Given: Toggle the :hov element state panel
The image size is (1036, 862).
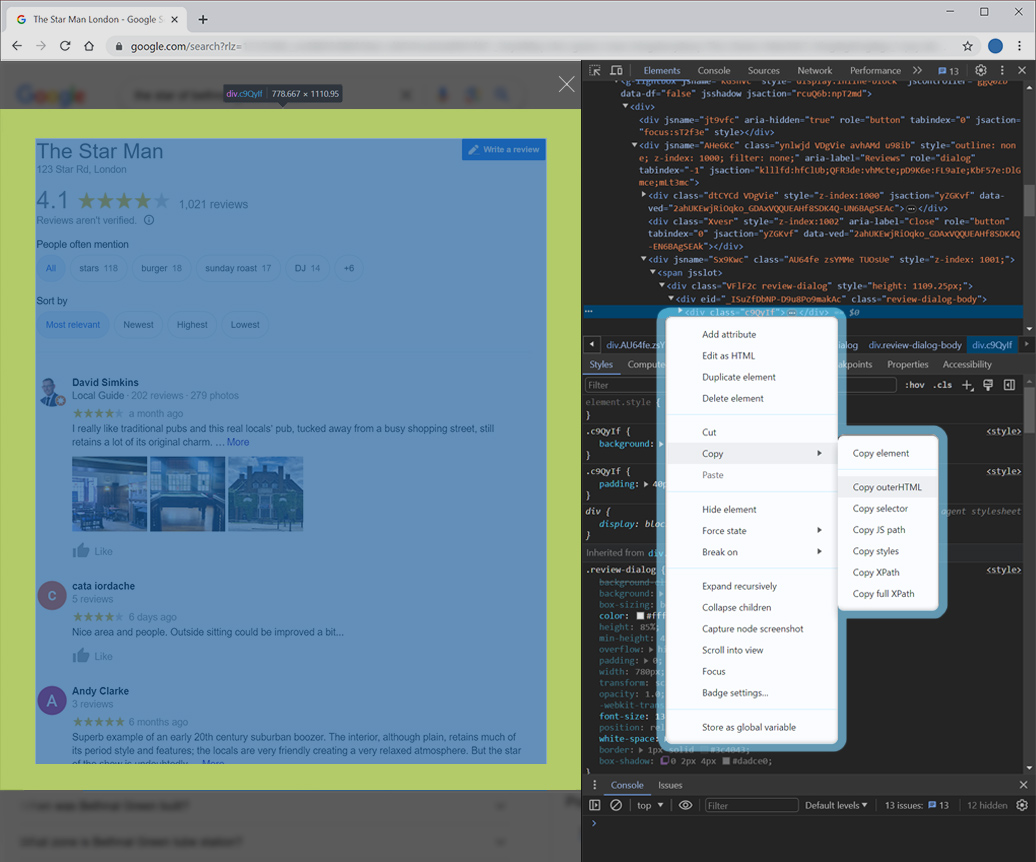Looking at the screenshot, I should pos(914,385).
